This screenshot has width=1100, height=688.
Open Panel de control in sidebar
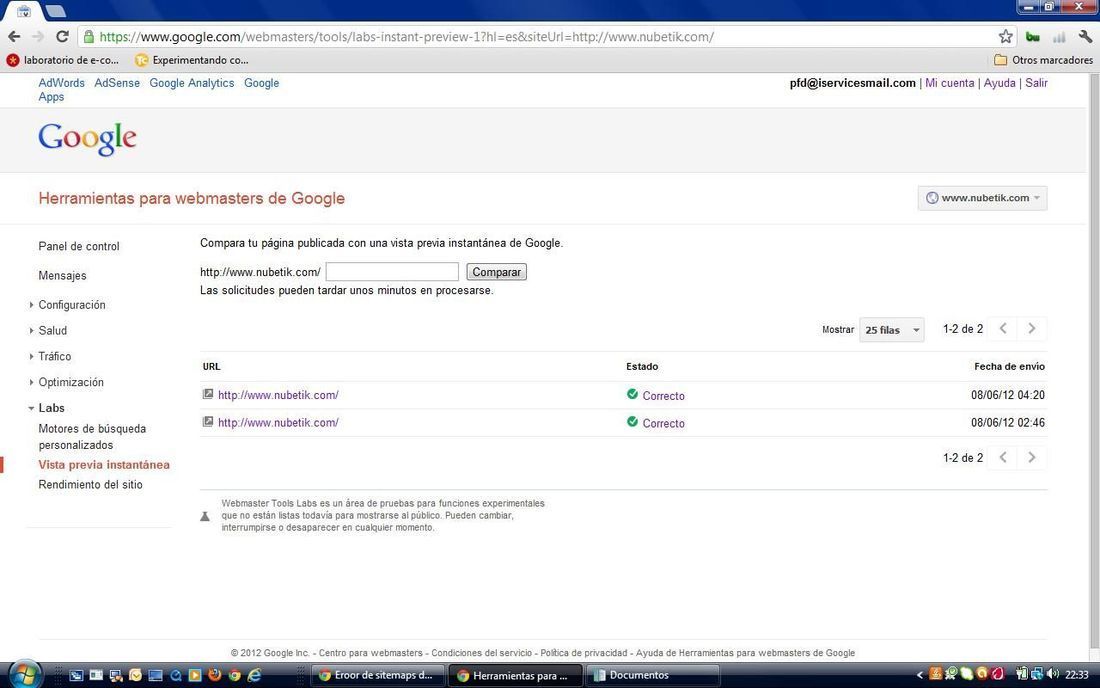pyautogui.click(x=79, y=246)
